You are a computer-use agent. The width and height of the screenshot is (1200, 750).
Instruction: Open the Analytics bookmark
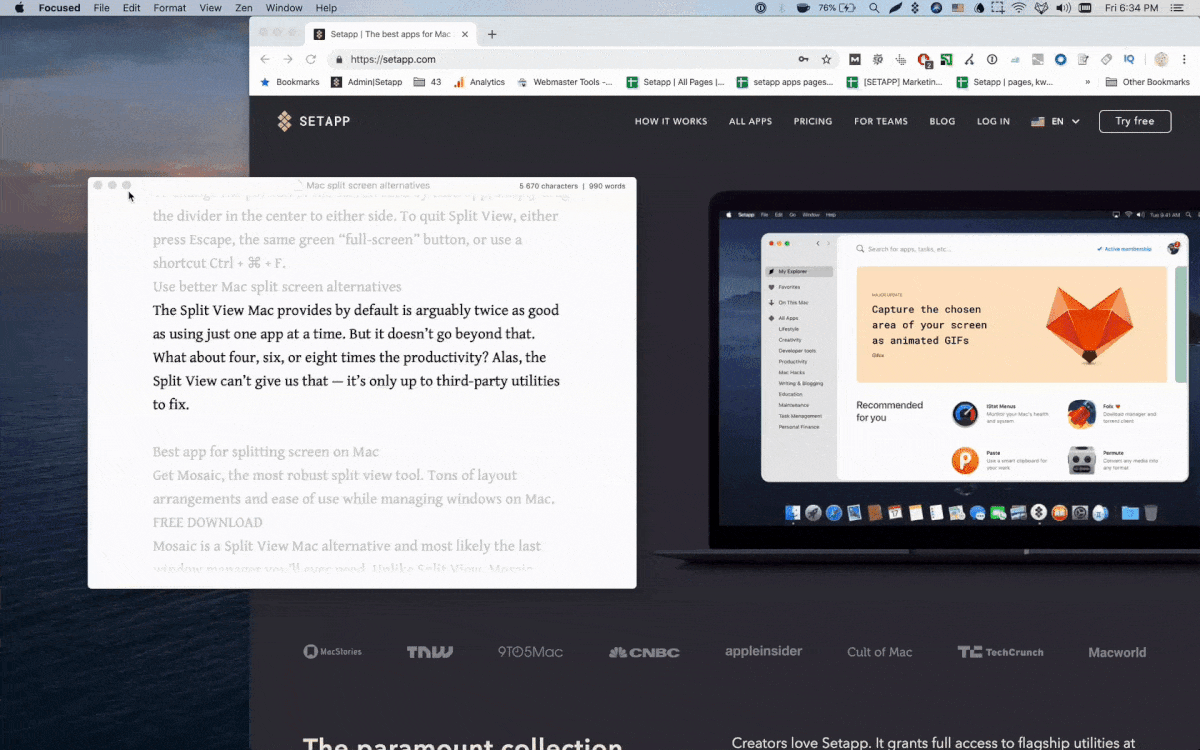pos(478,82)
